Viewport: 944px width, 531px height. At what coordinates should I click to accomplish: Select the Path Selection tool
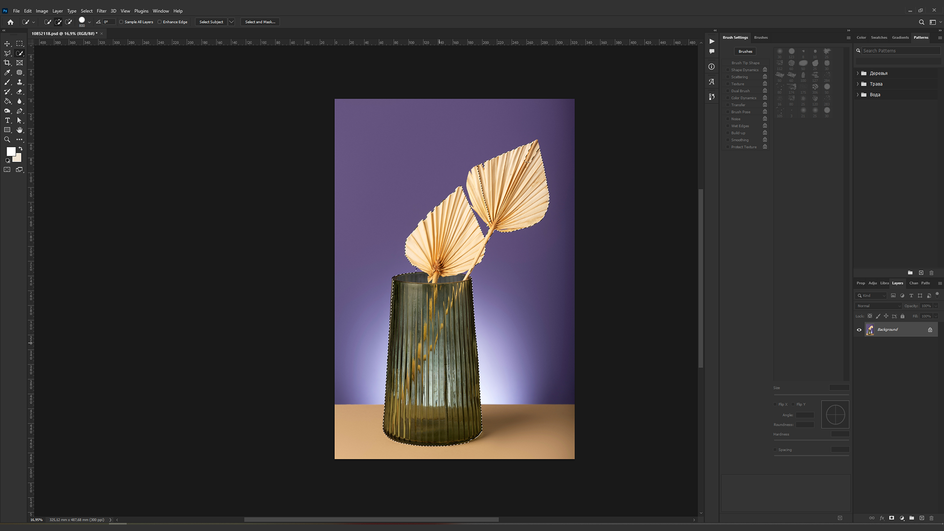click(19, 120)
